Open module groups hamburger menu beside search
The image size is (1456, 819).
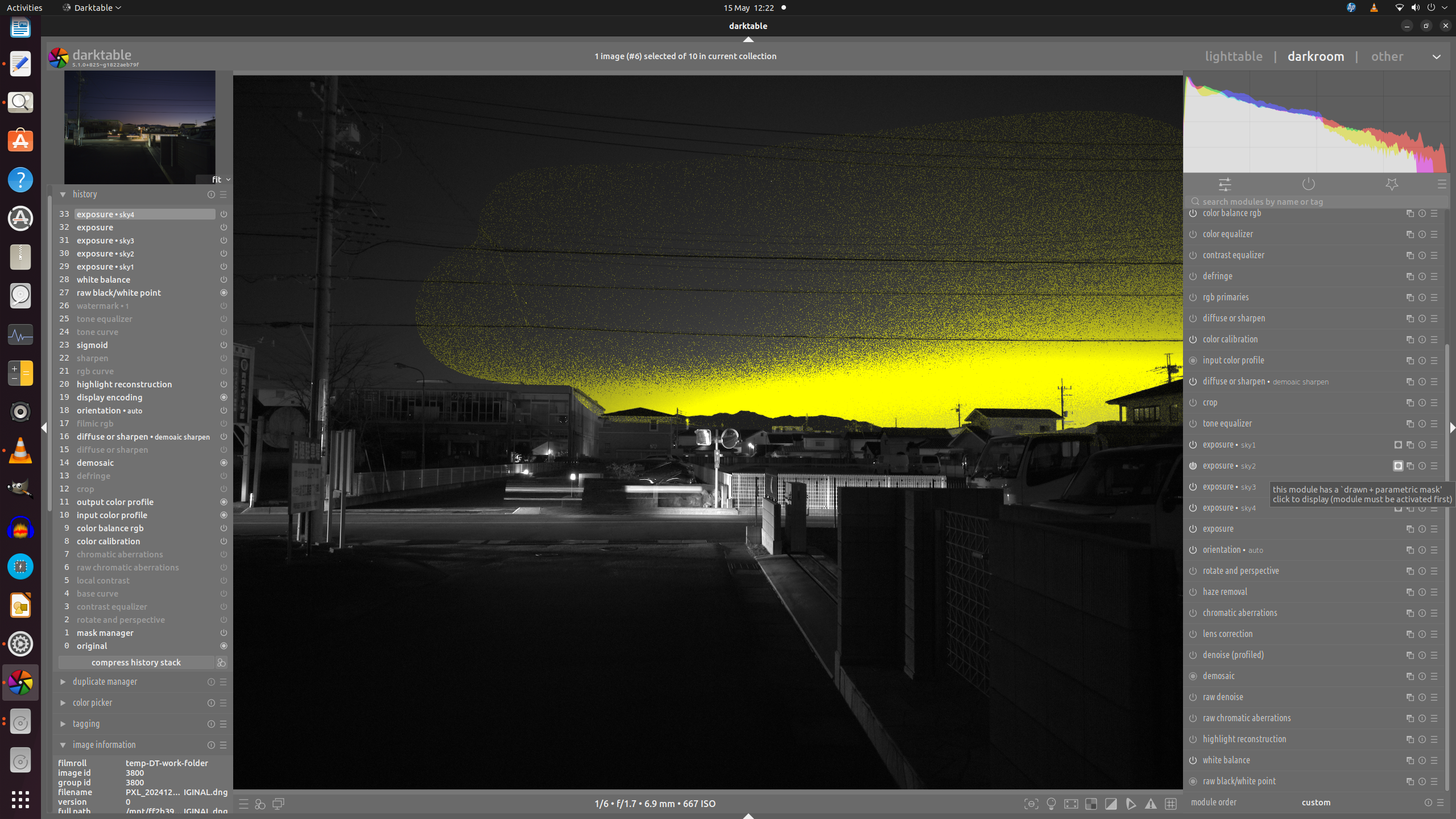1441,184
